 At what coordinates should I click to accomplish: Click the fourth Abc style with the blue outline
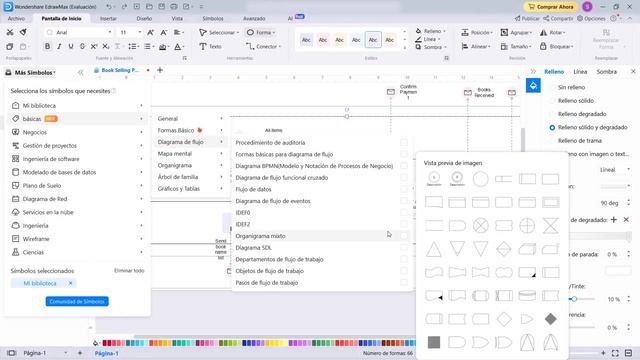373,40
